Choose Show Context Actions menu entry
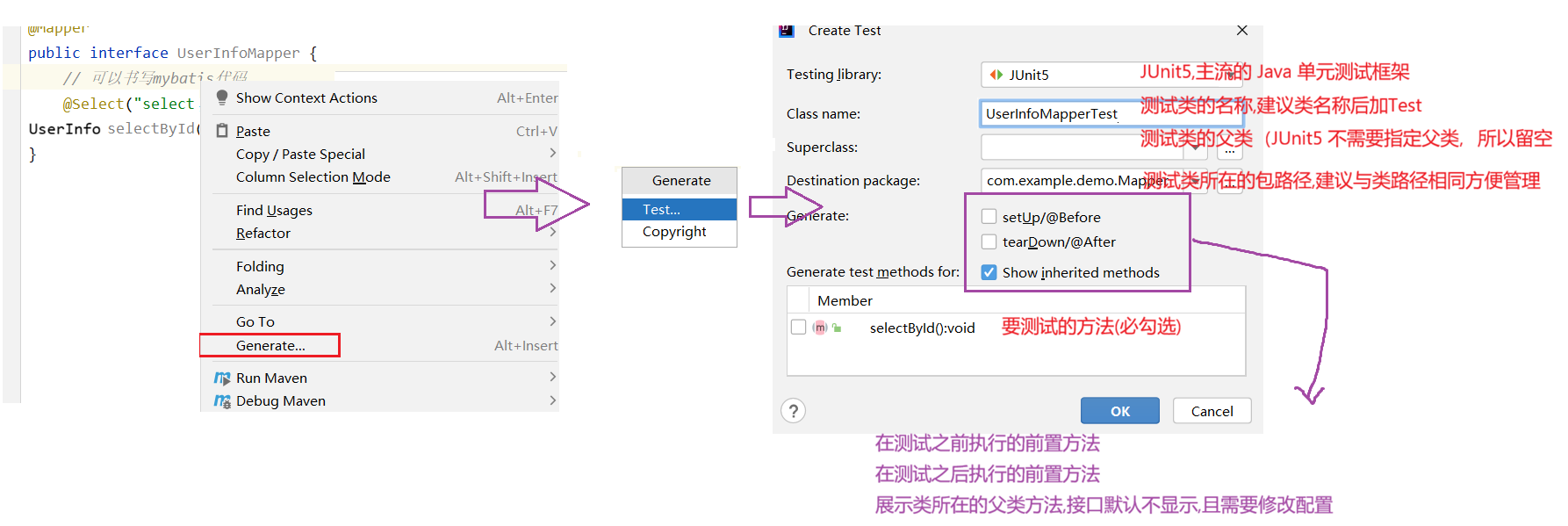The height and width of the screenshot is (526, 1568). (382, 97)
